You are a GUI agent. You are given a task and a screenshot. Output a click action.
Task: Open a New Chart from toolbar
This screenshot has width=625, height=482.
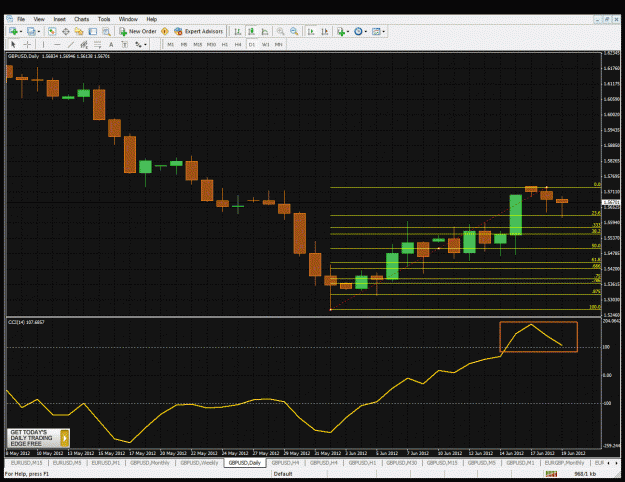pos(13,31)
